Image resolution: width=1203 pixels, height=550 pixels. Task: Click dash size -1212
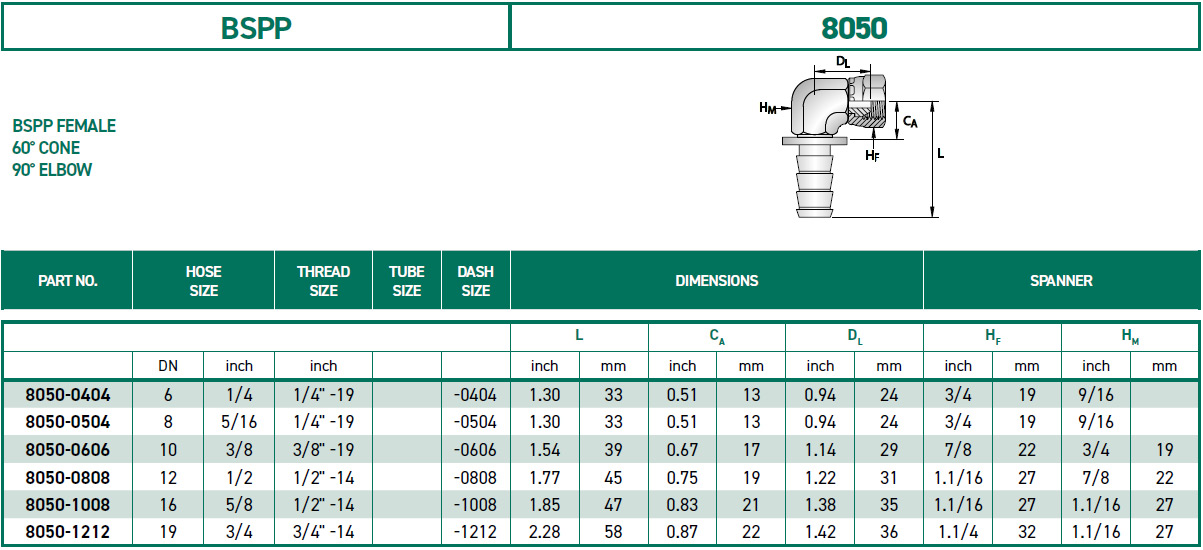(475, 532)
